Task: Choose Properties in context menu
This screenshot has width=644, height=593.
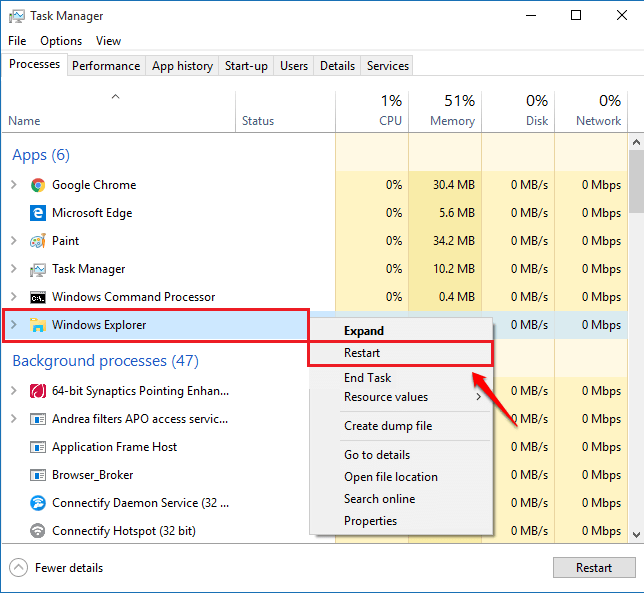Action: [401, 521]
